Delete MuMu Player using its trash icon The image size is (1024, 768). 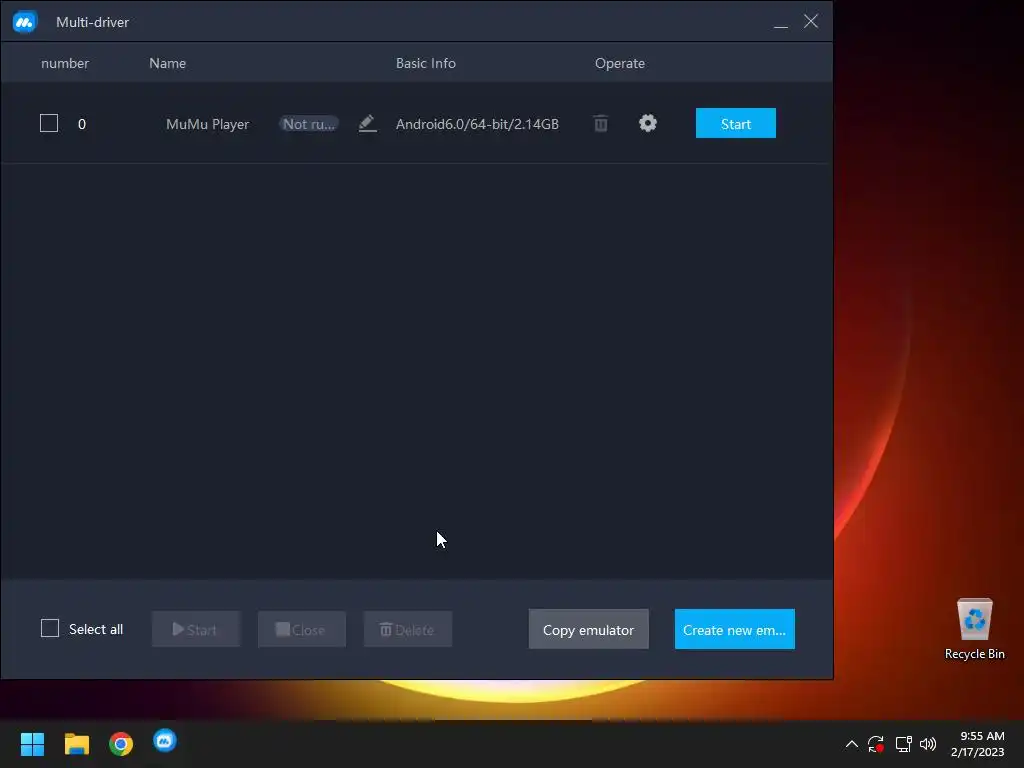pos(601,123)
